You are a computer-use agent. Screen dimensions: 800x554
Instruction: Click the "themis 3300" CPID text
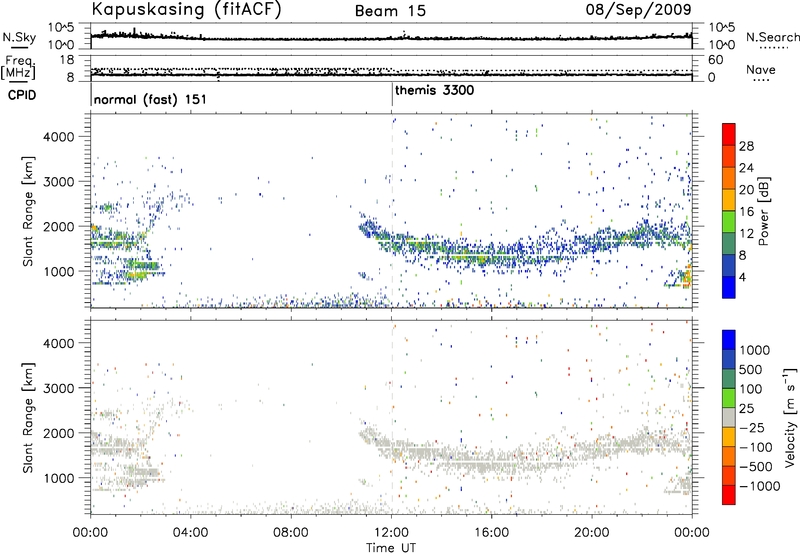point(435,90)
